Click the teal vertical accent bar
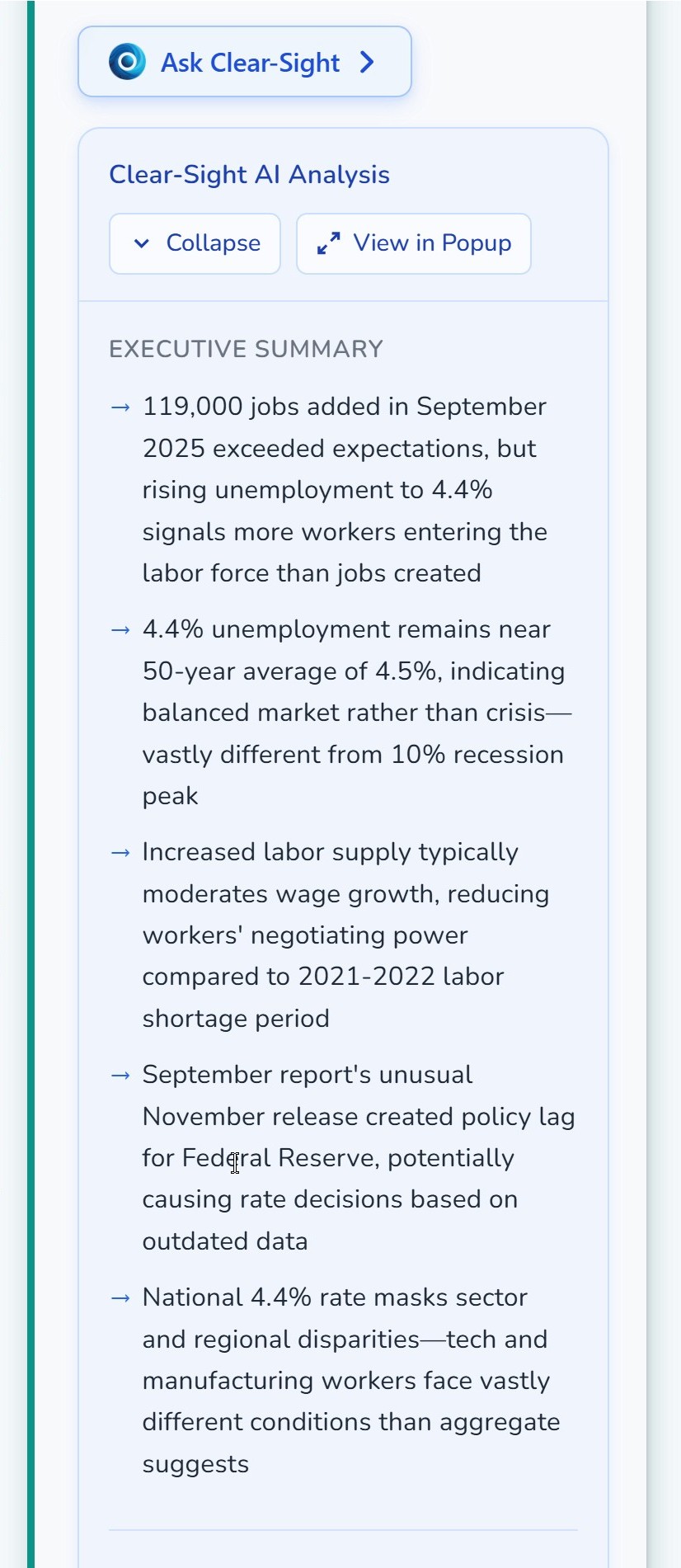This screenshot has width=681, height=1568. pyautogui.click(x=31, y=784)
